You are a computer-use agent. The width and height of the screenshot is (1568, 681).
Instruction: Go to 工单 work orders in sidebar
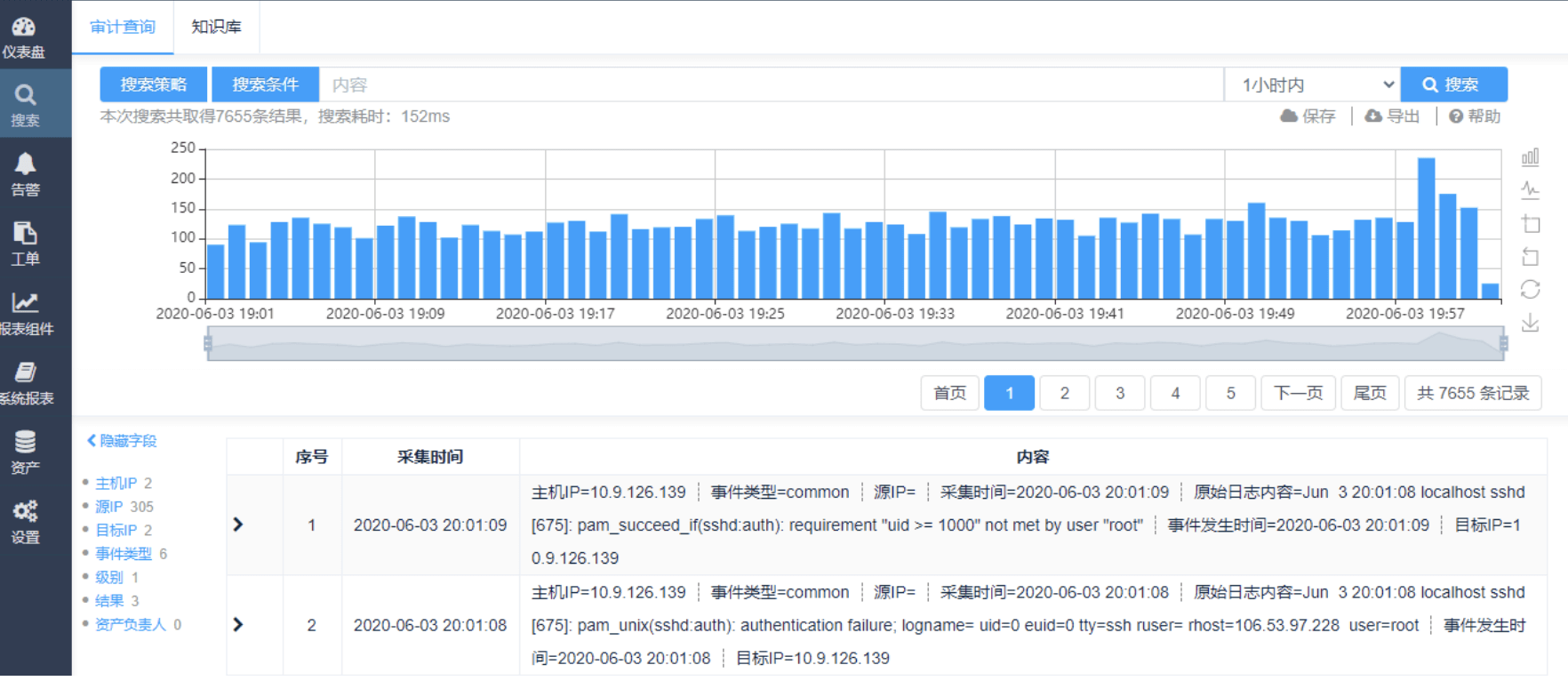(x=25, y=243)
